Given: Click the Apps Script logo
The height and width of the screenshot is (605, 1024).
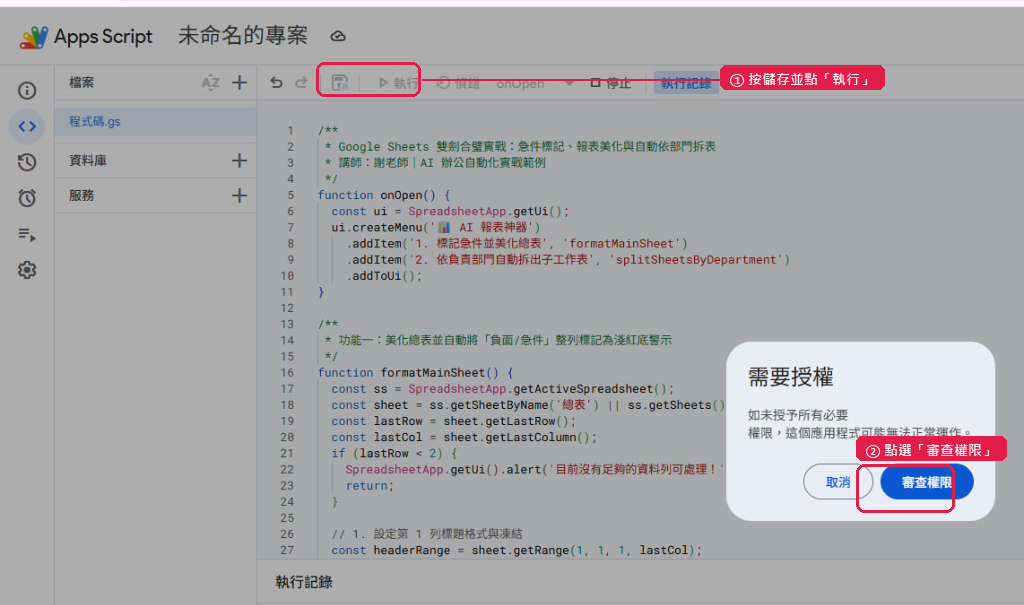Looking at the screenshot, I should tap(34, 37).
